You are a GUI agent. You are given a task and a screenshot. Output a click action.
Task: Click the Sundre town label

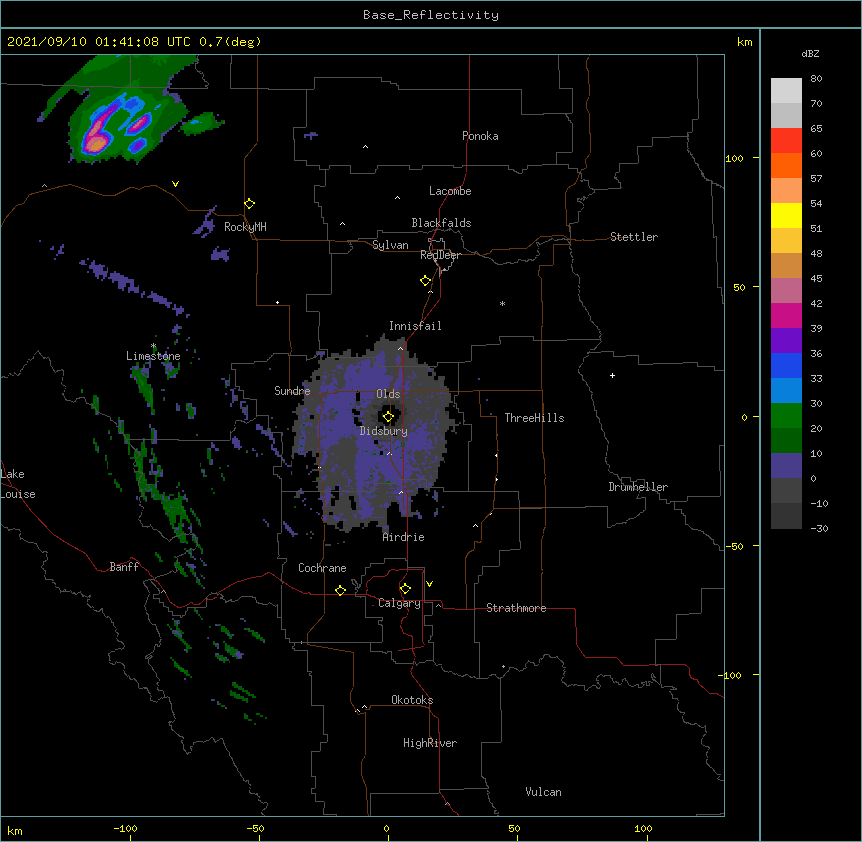click(x=292, y=391)
